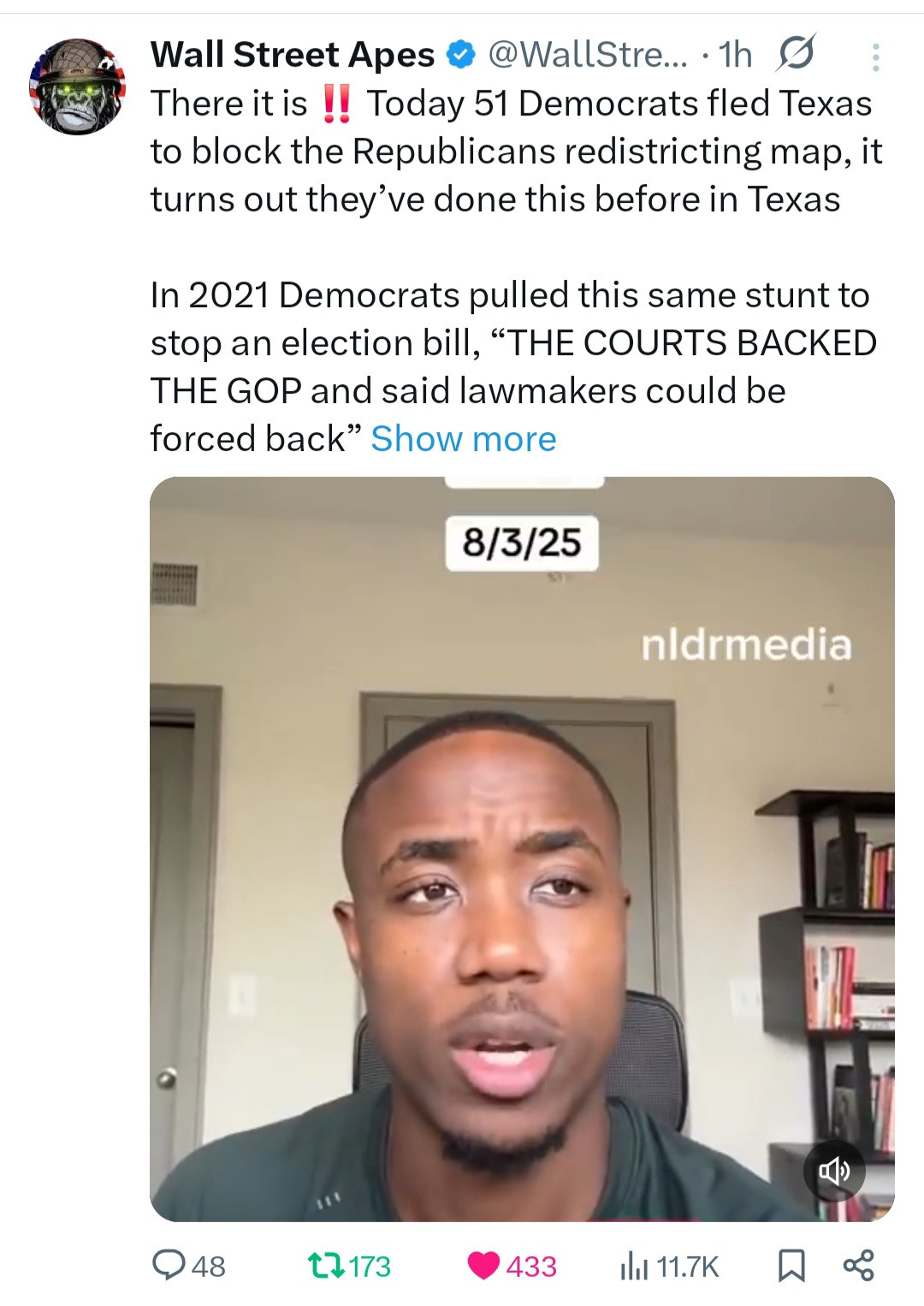Screen dimensions: 924x1306
Task: View analytics via the bar chart icon
Action: tap(634, 1266)
